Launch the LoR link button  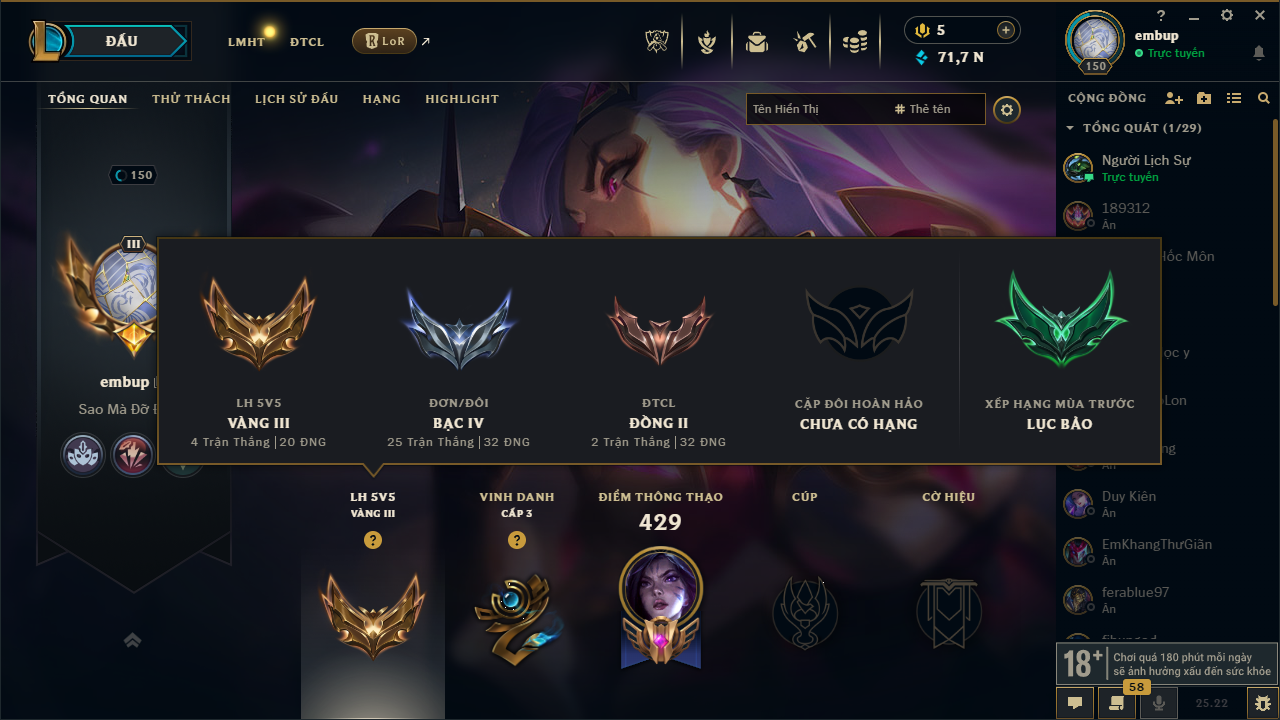[x=385, y=41]
